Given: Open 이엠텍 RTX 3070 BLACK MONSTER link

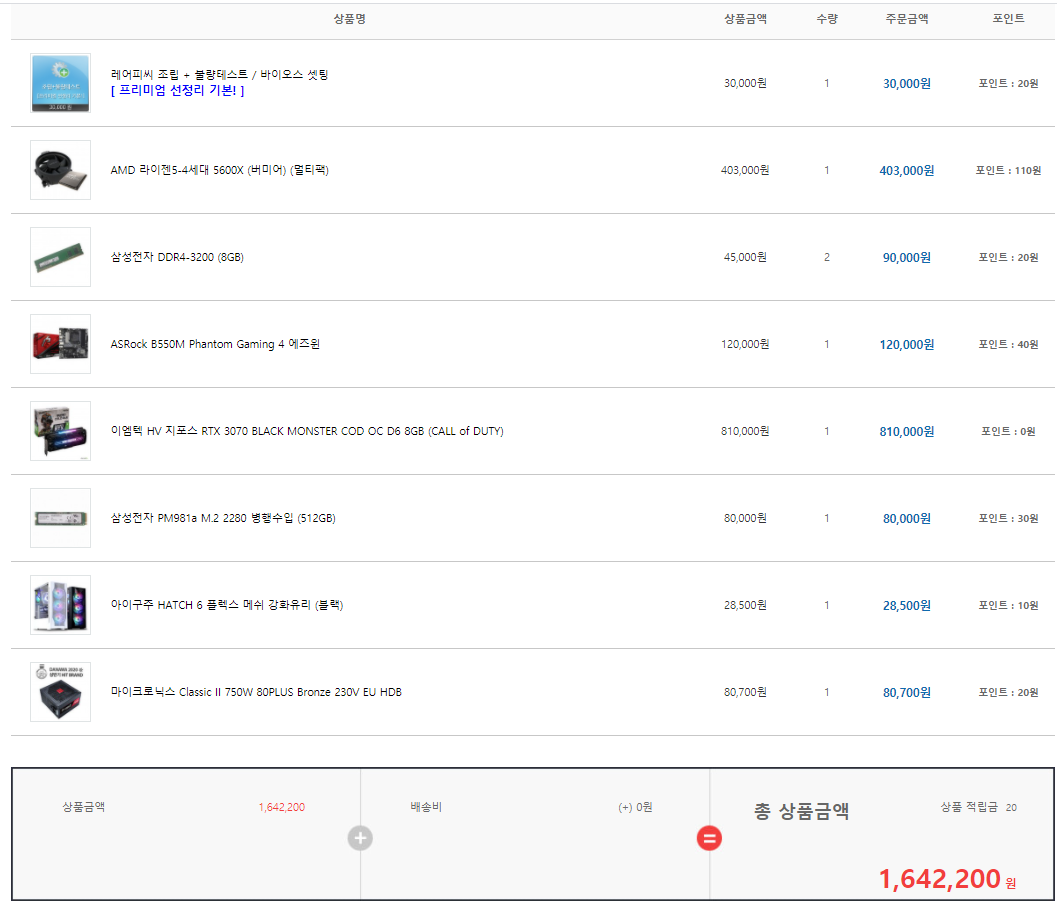Looking at the screenshot, I should click(x=307, y=431).
